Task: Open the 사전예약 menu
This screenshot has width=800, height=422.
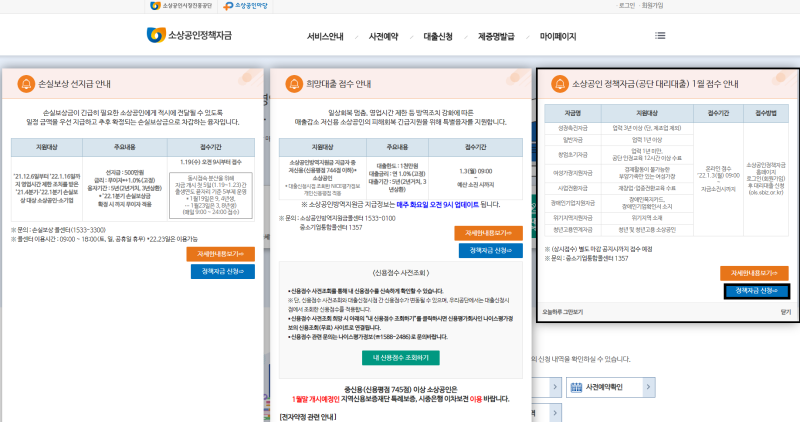Action: click(383, 36)
